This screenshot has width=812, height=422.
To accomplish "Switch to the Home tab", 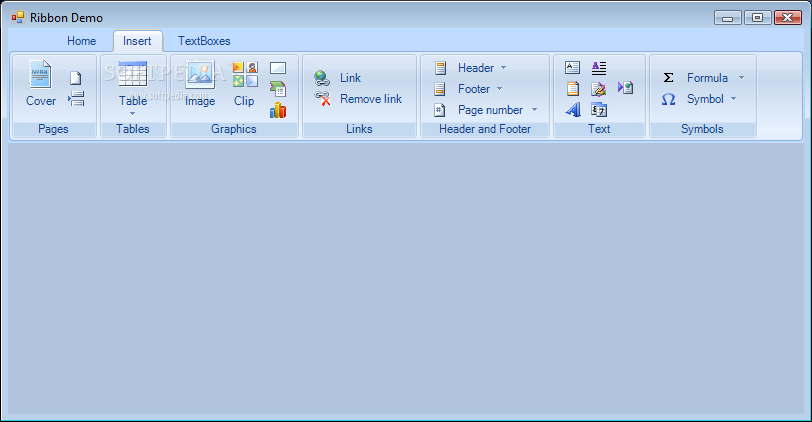I will [x=81, y=41].
